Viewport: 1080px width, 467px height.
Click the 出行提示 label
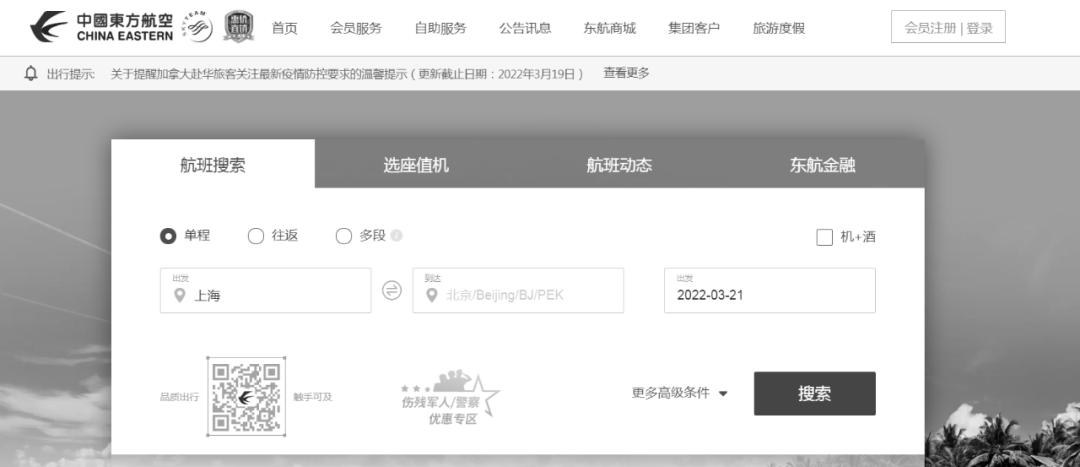coord(70,74)
